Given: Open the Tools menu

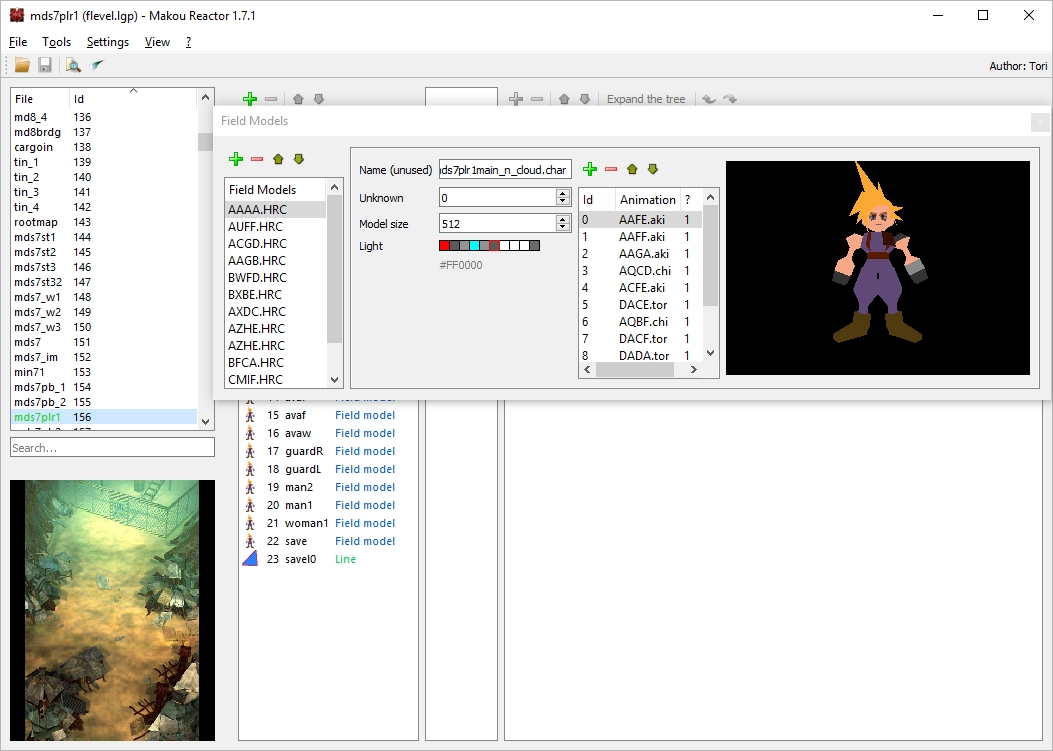Looking at the screenshot, I should click(x=56, y=42).
